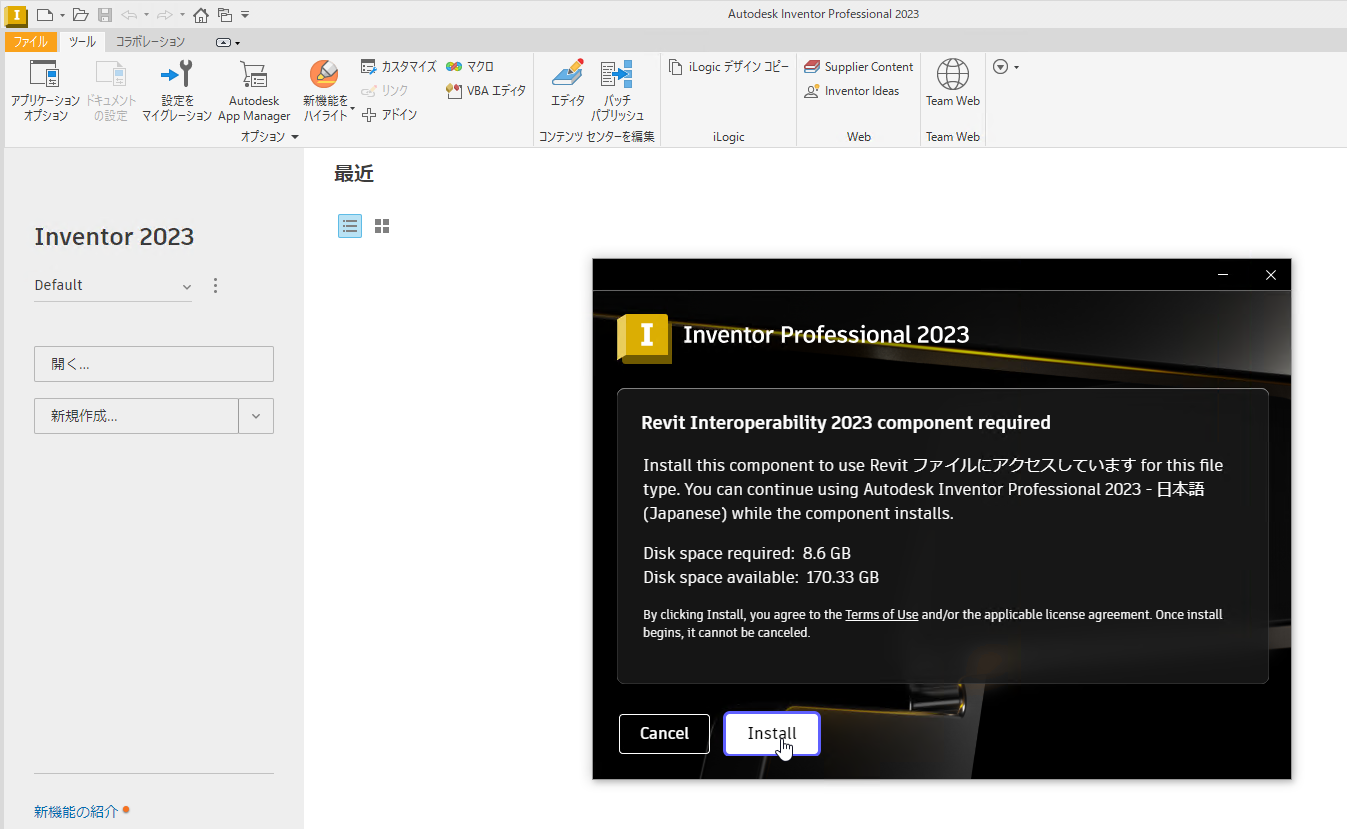Click the コンテンツ センターを編集 panel label
Image resolution: width=1347 pixels, height=829 pixels.
(x=597, y=137)
